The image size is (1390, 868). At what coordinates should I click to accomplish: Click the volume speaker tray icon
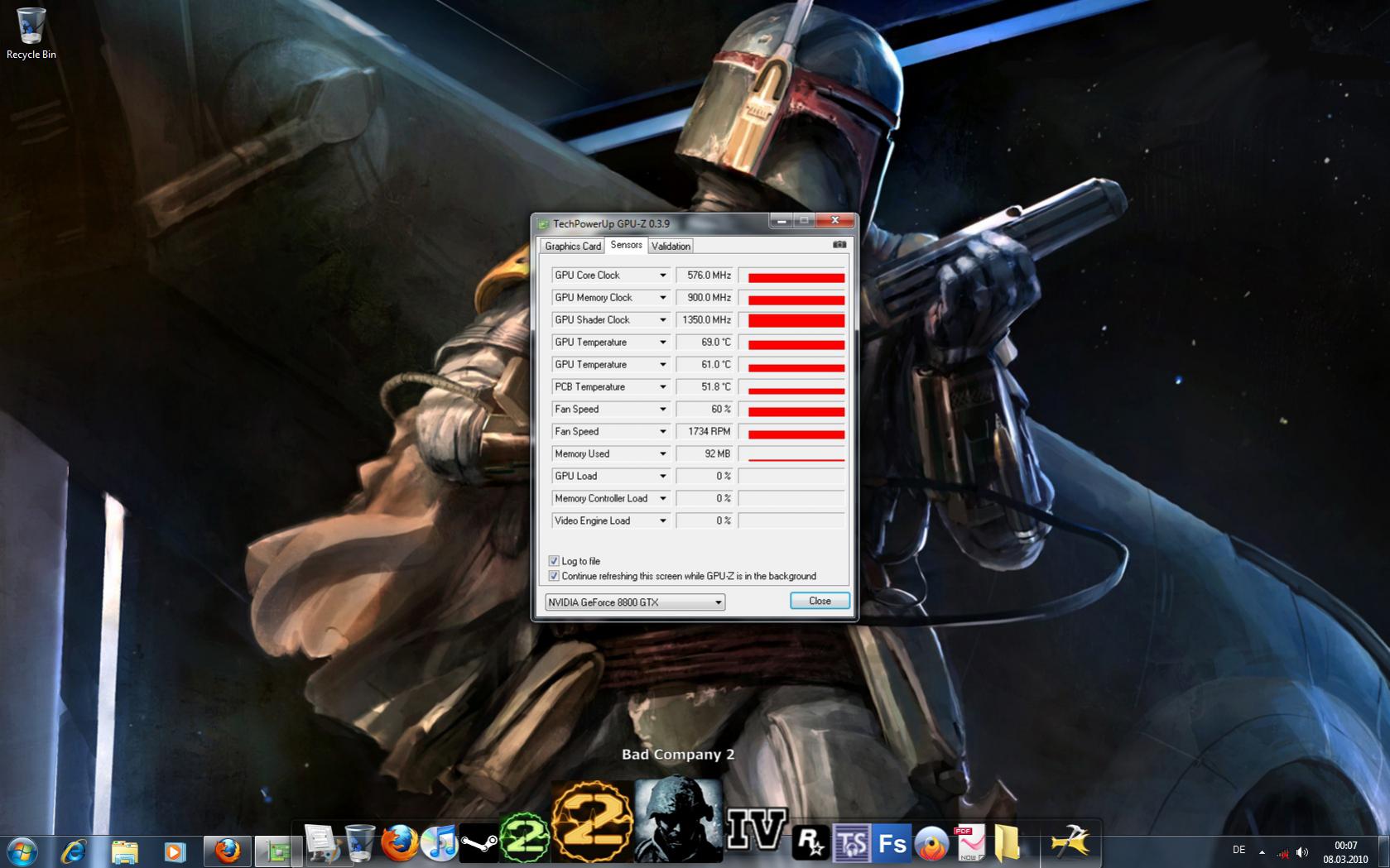1302,852
